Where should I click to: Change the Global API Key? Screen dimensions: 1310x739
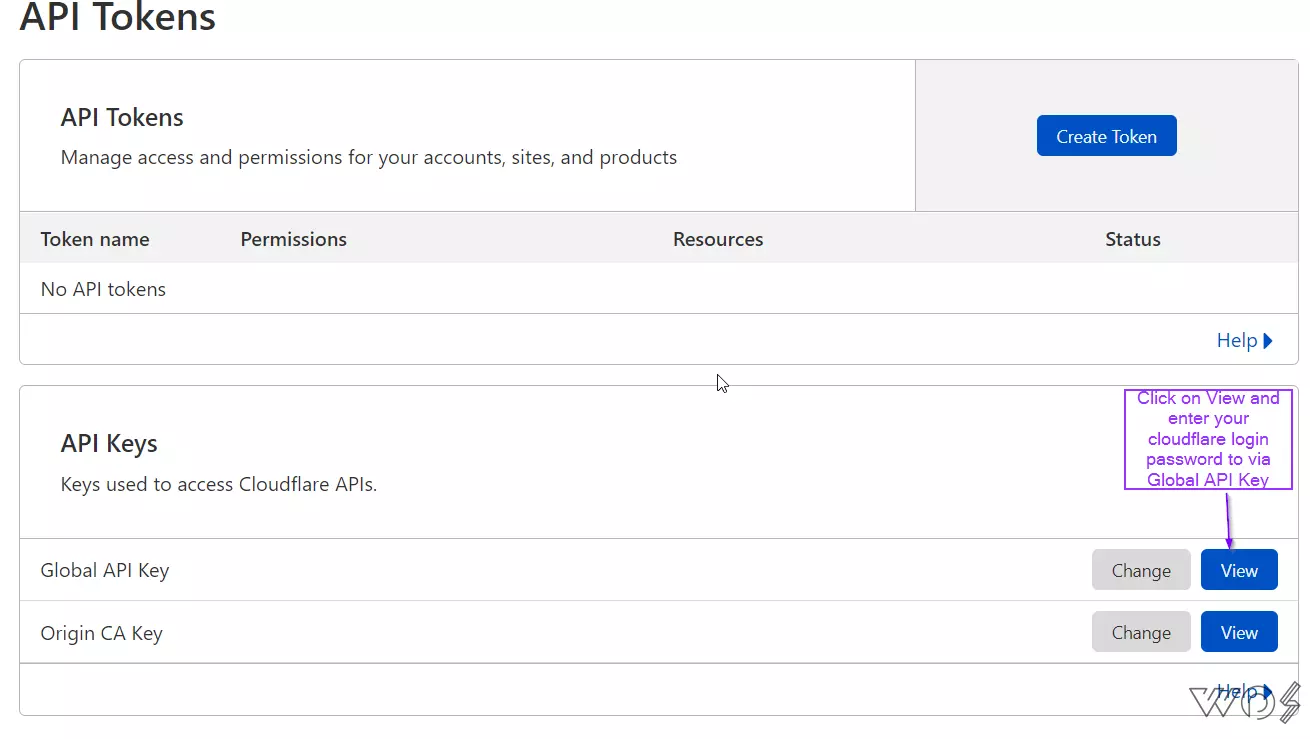click(1141, 570)
